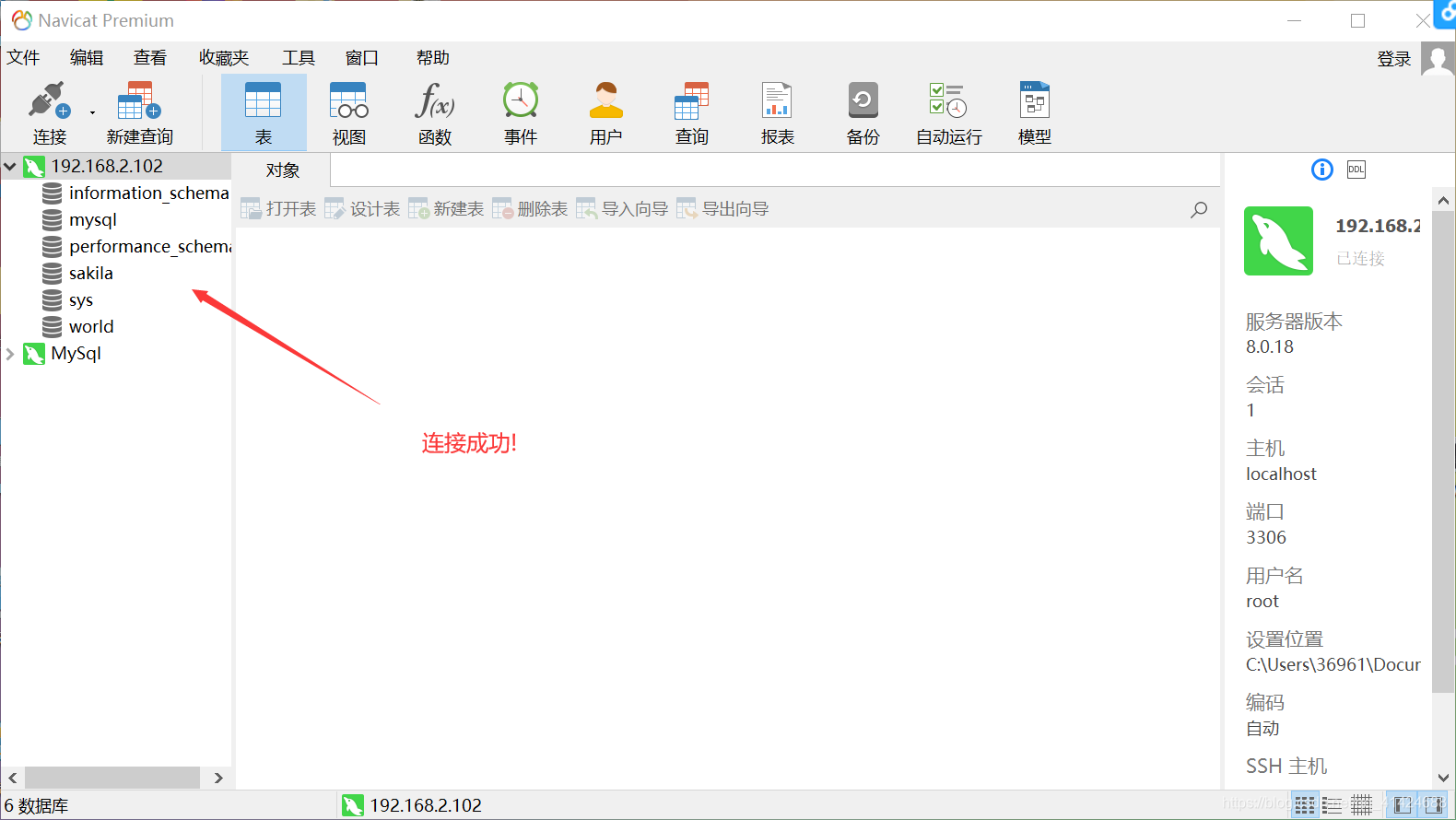Viewport: 1456px width, 820px height.
Task: Collapse the 192.168.2.102 connection node
Action: 10,167
